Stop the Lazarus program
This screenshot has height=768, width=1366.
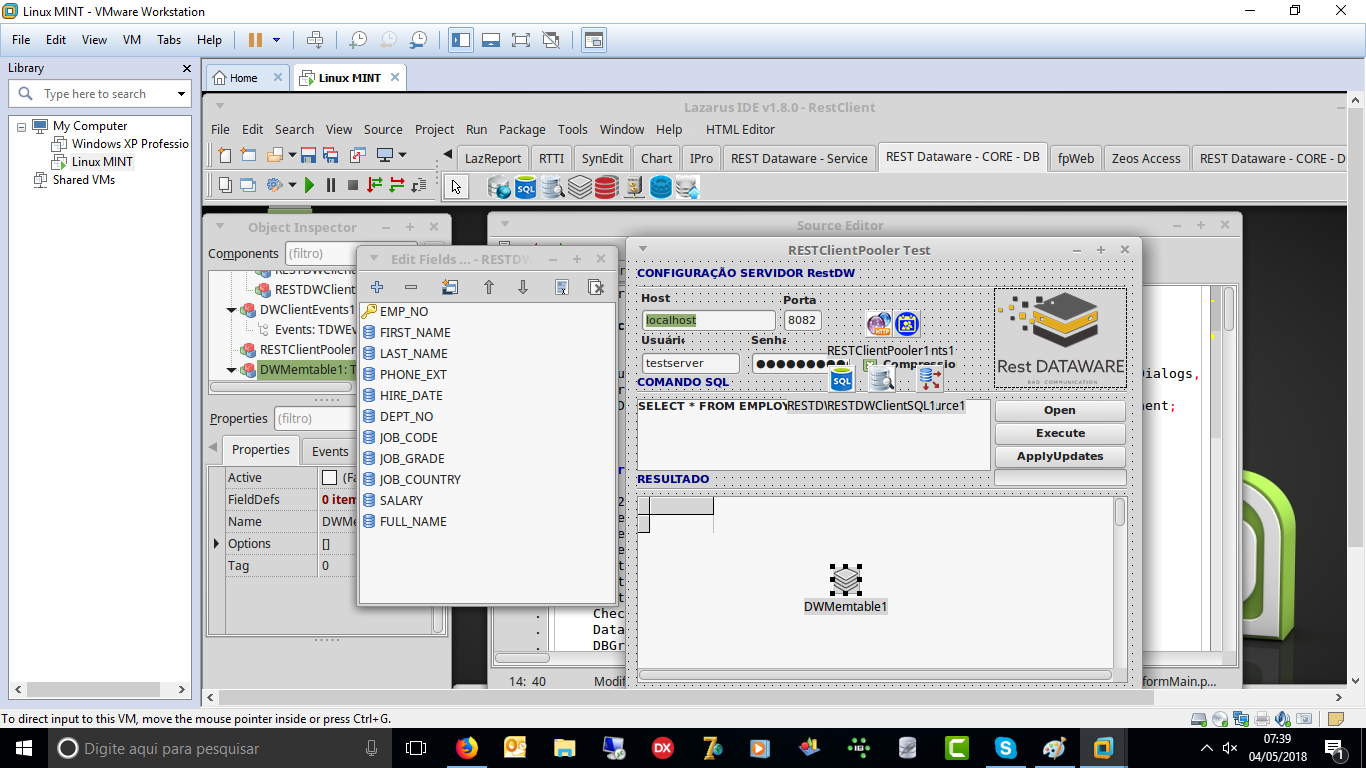pos(352,185)
